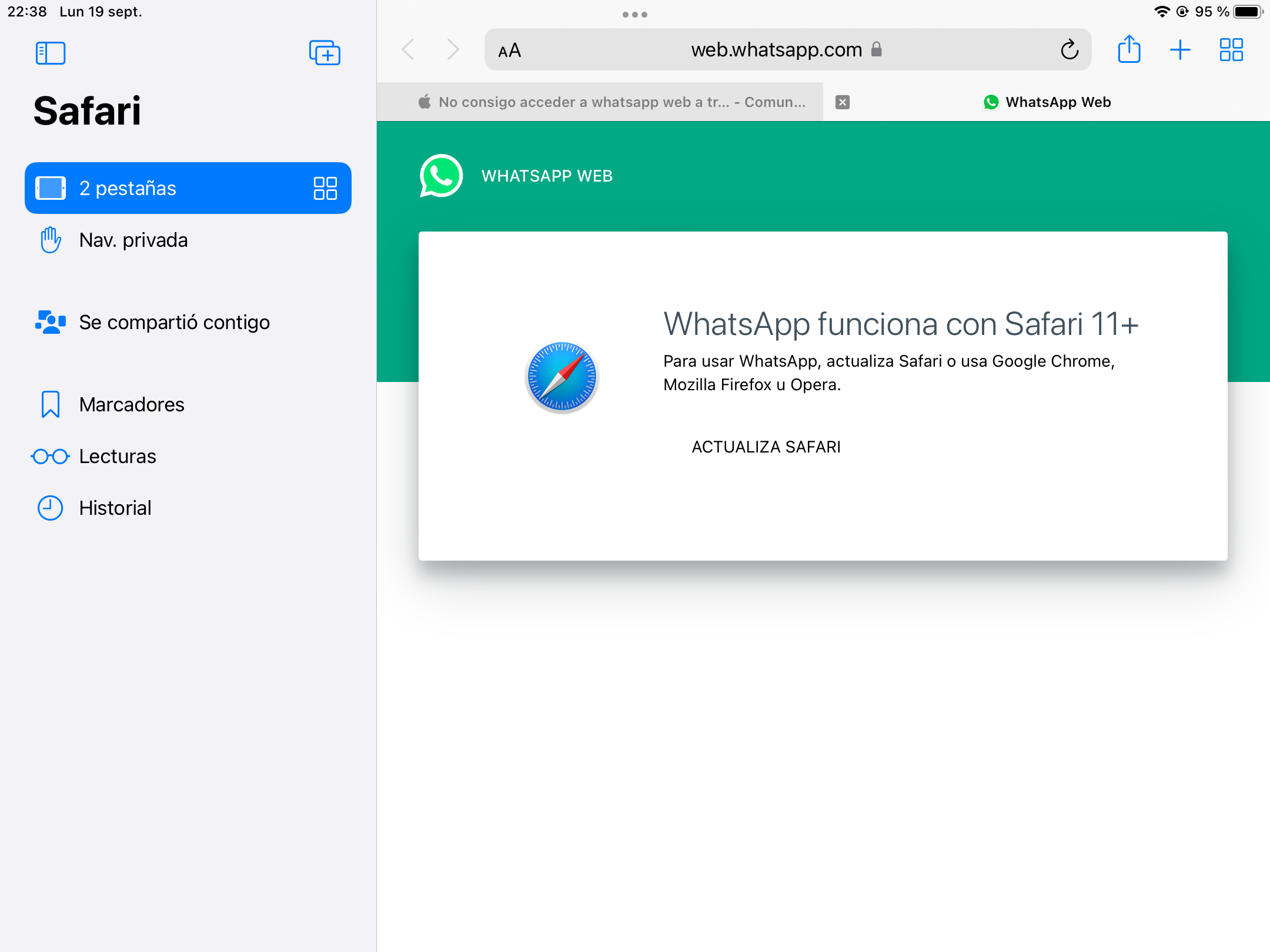Switch to Nav. privada mode
The image size is (1270, 952).
pyautogui.click(x=133, y=240)
